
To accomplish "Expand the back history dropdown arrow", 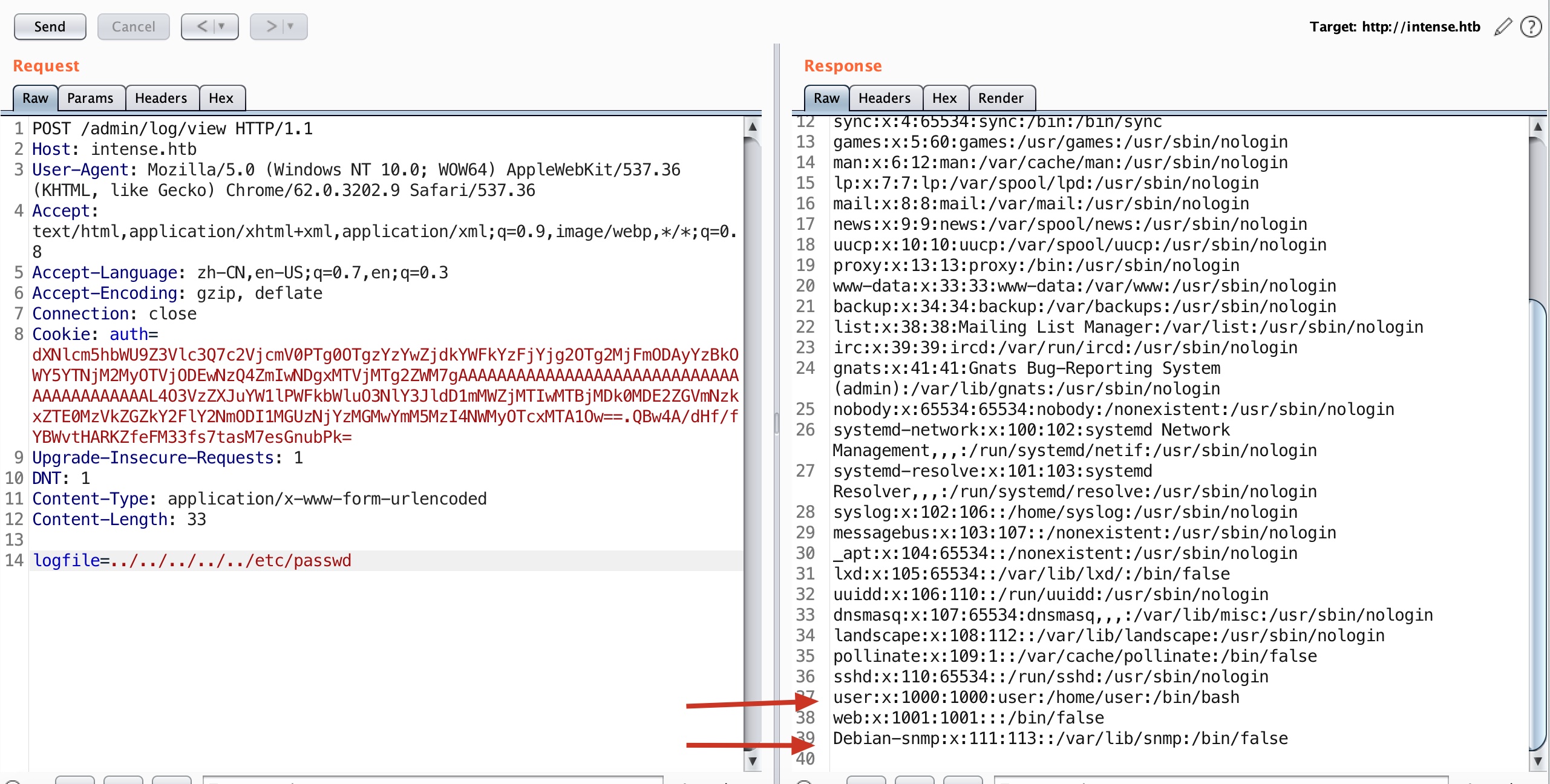I will coord(222,27).
